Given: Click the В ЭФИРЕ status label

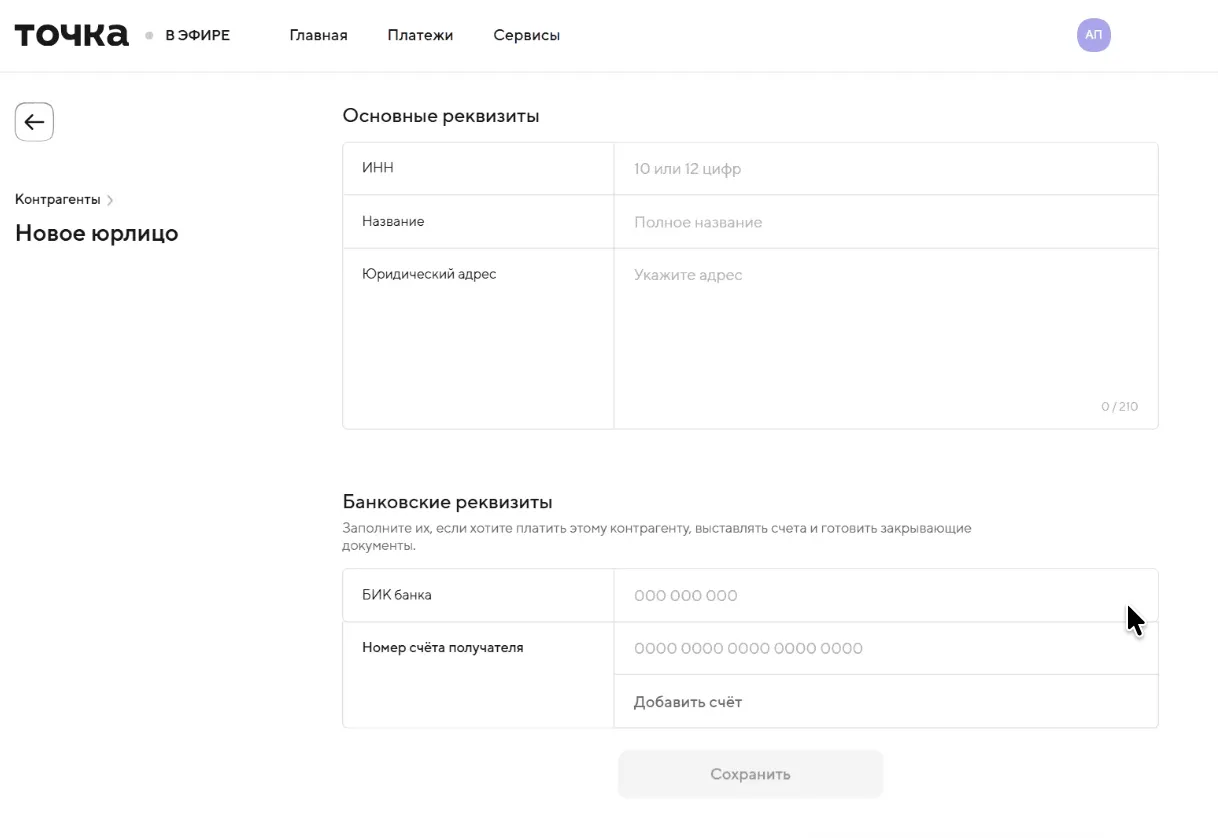Looking at the screenshot, I should pyautogui.click(x=197, y=35).
